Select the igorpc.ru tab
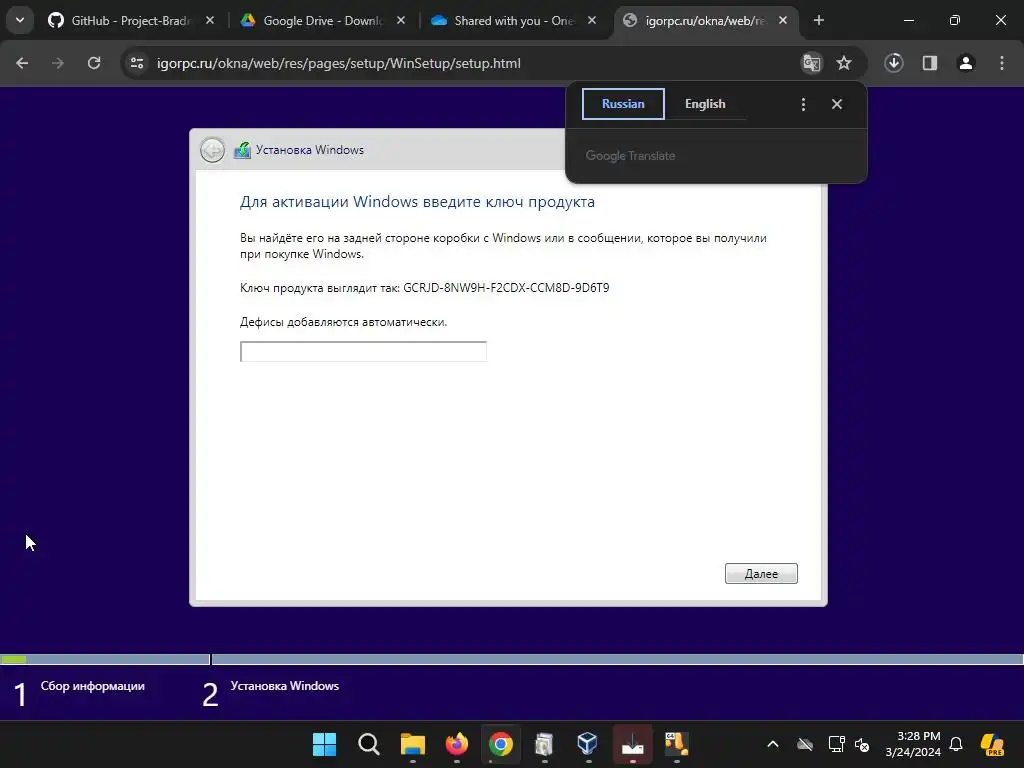The image size is (1024, 768). pos(705,21)
